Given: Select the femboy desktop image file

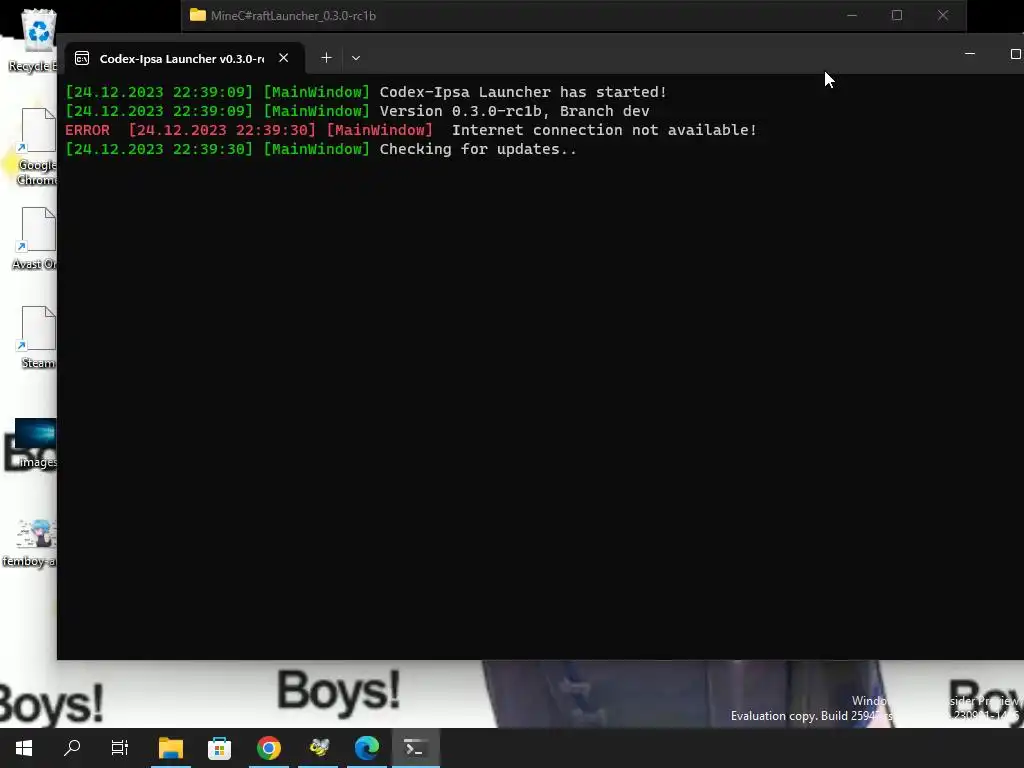Looking at the screenshot, I should pyautogui.click(x=31, y=543).
